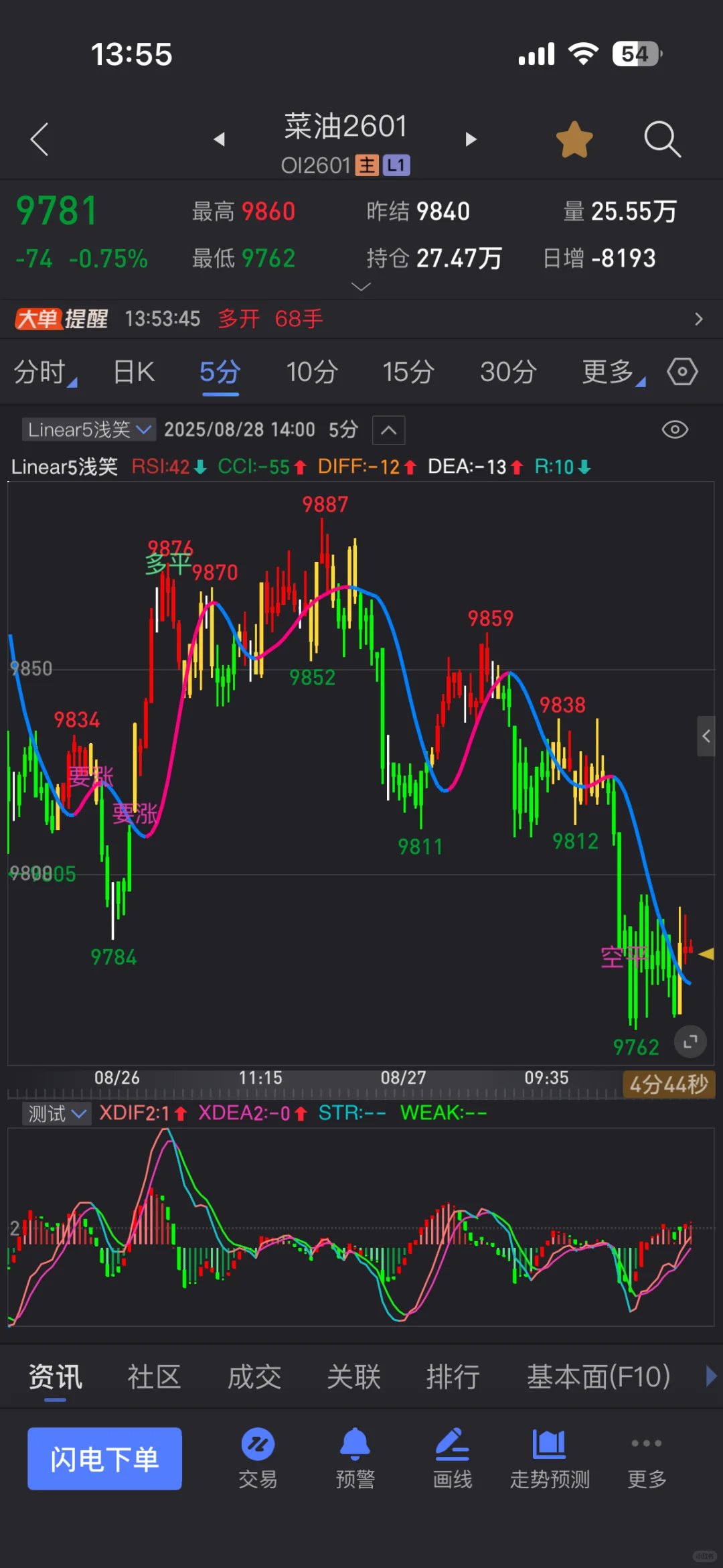Tap the DIFF:-12 indicator value
Viewport: 723px width, 1568px height.
368,467
